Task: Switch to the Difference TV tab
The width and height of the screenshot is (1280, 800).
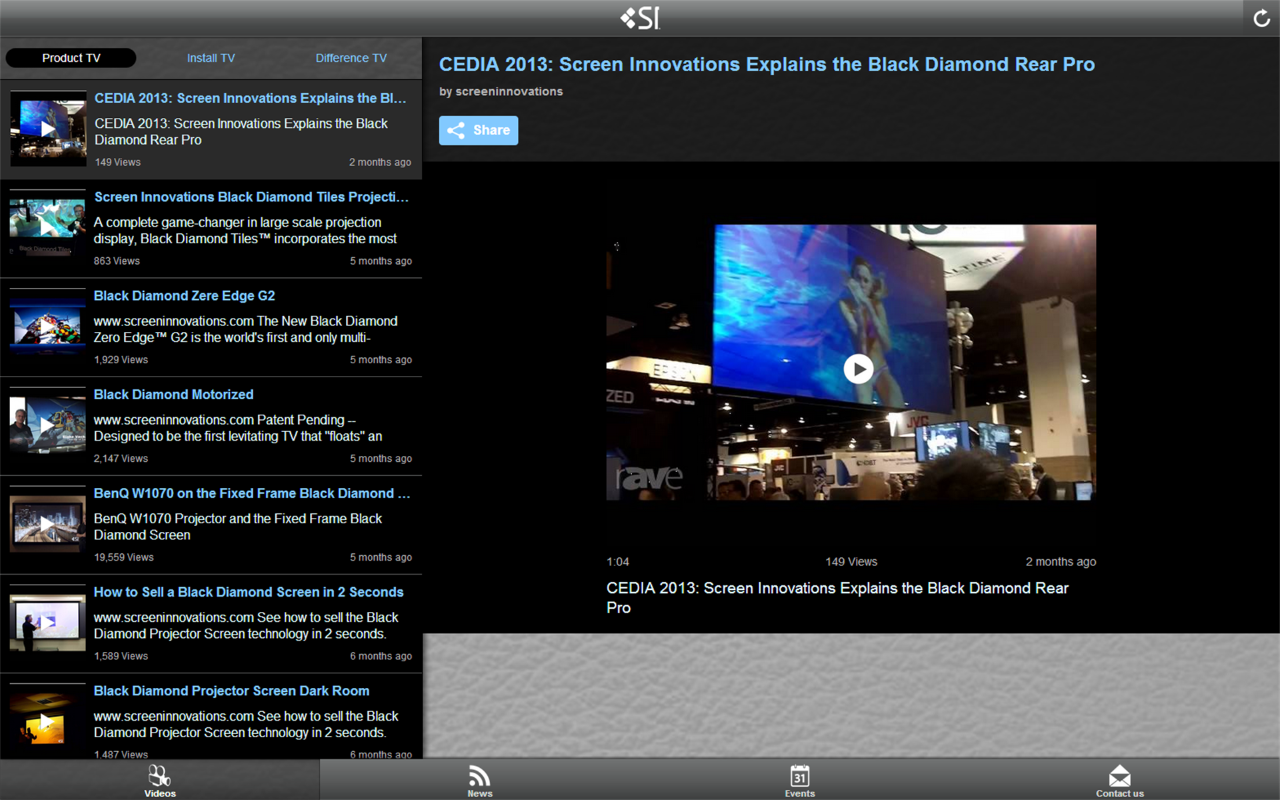Action: pyautogui.click(x=351, y=58)
